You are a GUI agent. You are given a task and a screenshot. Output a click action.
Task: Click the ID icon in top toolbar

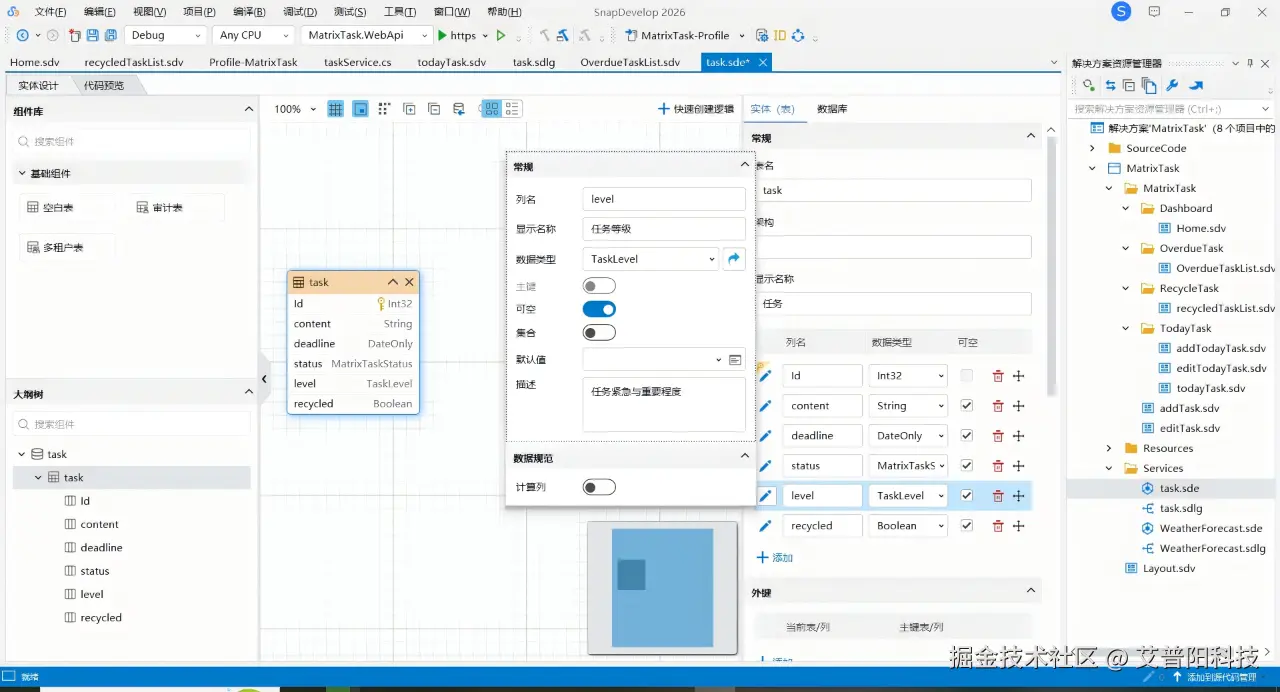(779, 35)
